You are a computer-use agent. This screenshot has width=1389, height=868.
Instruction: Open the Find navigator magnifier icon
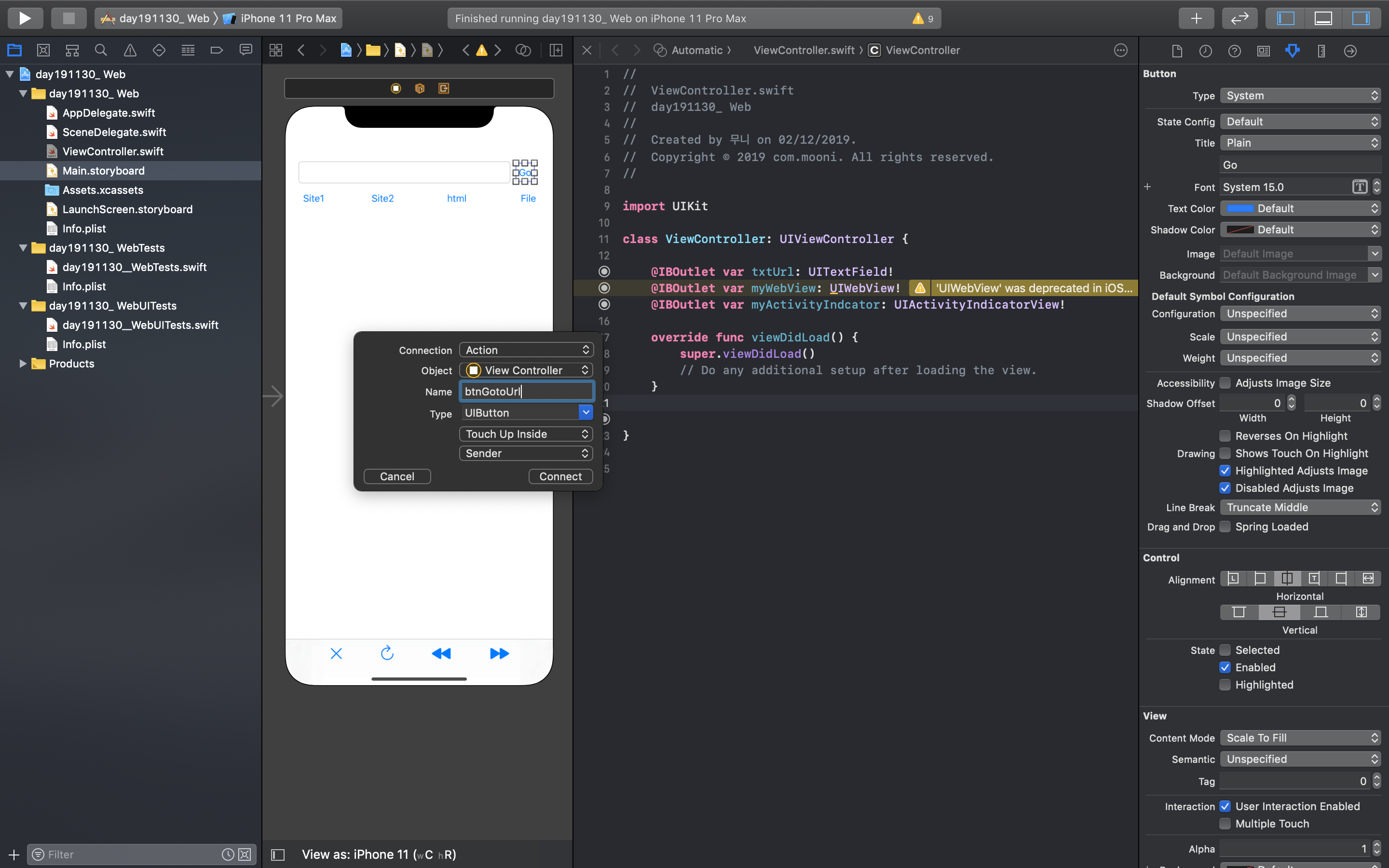(101, 51)
